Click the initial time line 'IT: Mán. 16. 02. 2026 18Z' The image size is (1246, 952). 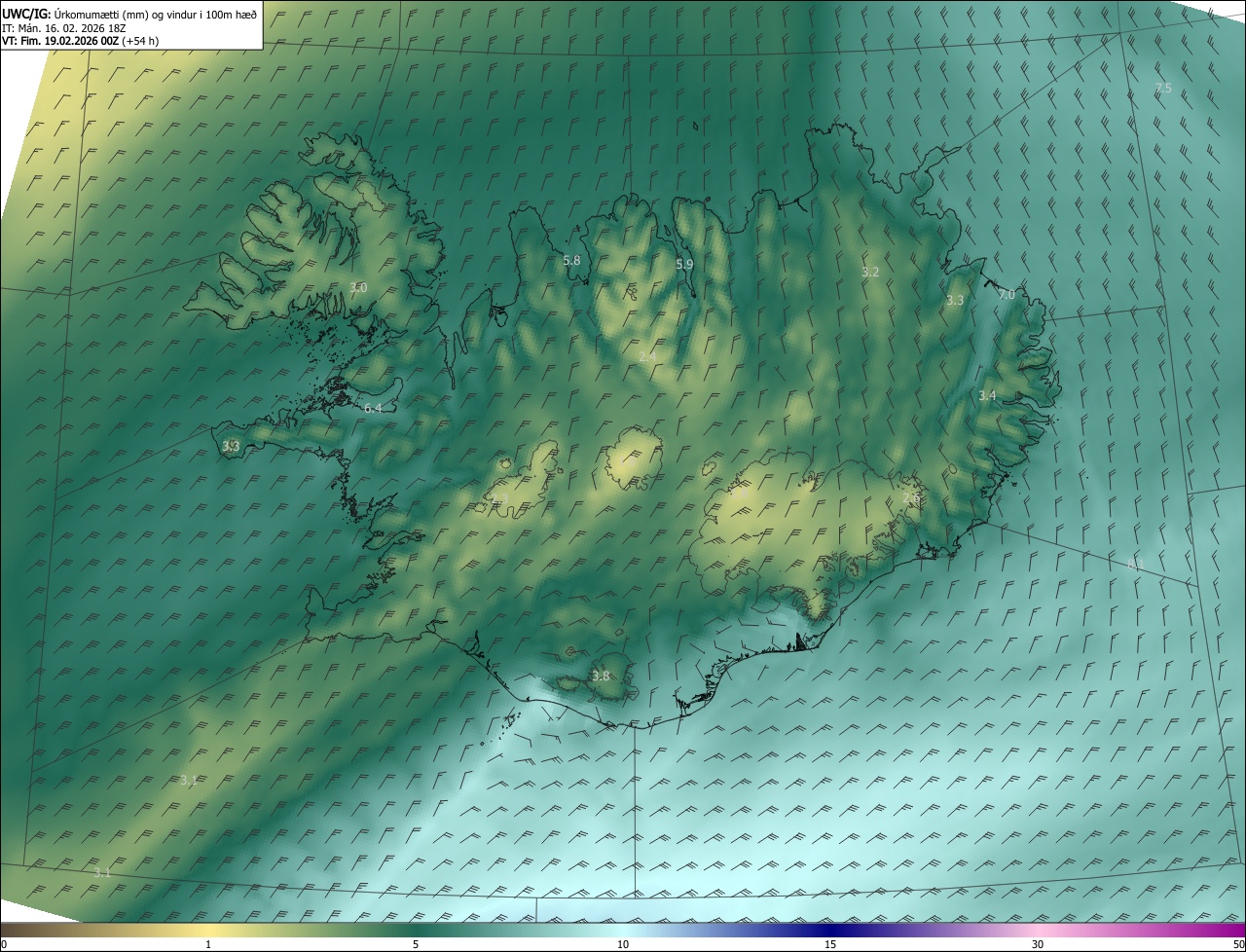point(63,28)
